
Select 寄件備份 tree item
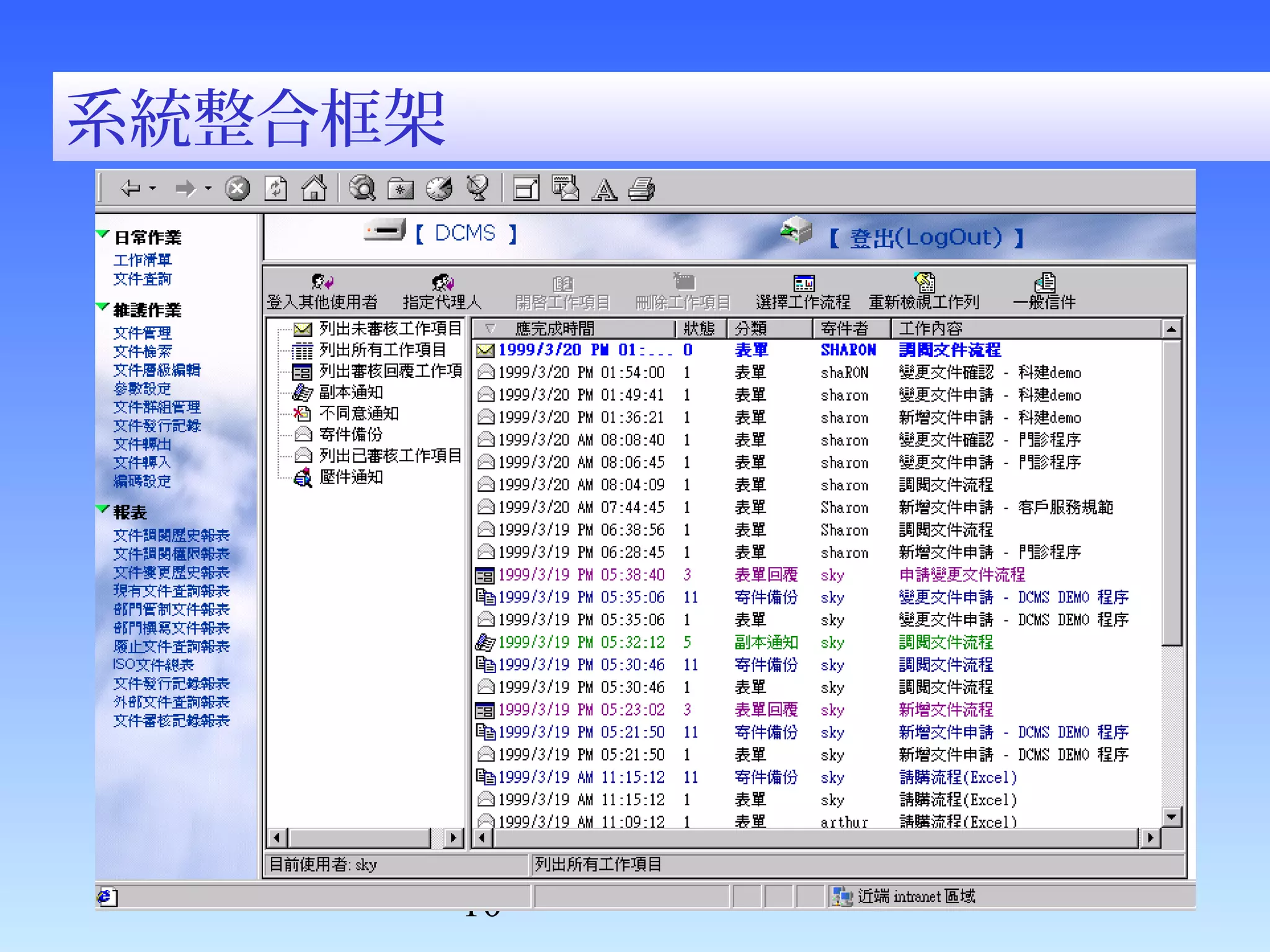tap(350, 434)
